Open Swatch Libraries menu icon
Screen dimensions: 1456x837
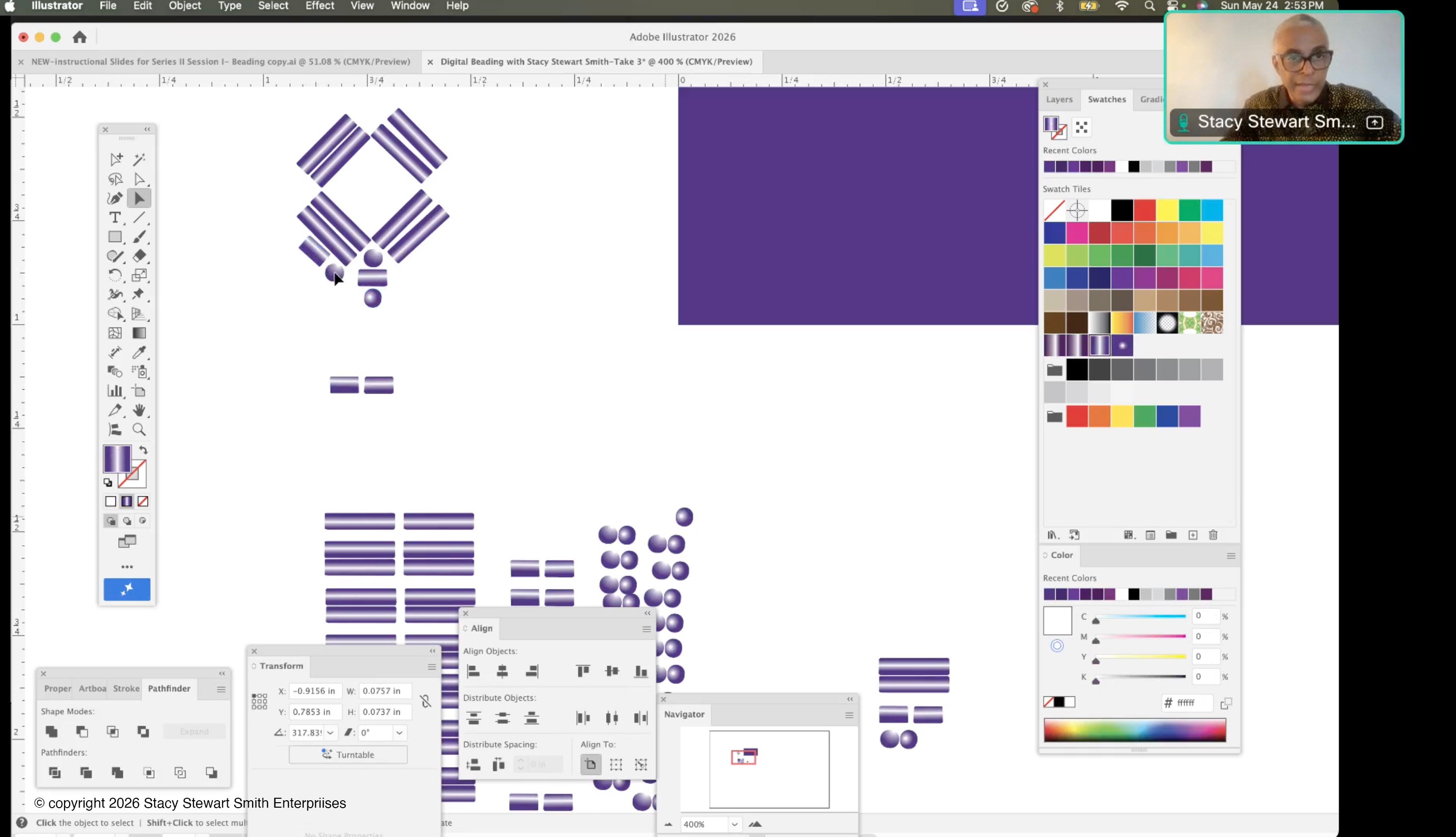[1053, 535]
